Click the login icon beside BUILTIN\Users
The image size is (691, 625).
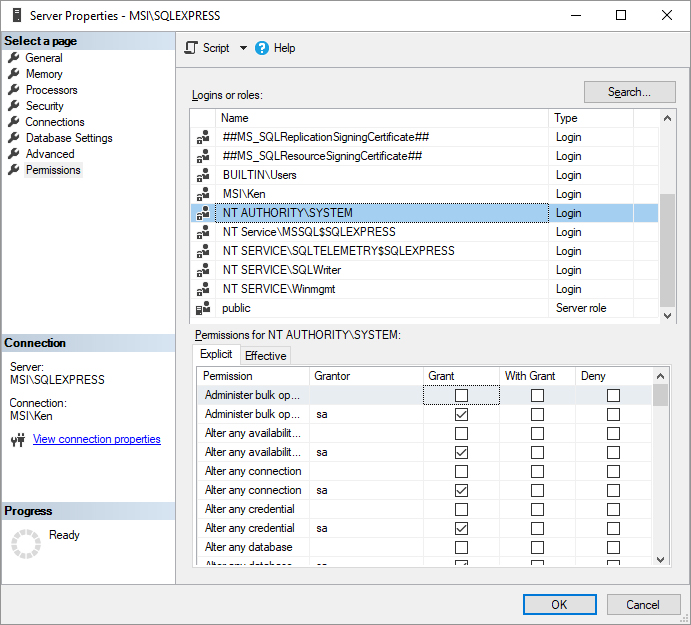[203, 175]
